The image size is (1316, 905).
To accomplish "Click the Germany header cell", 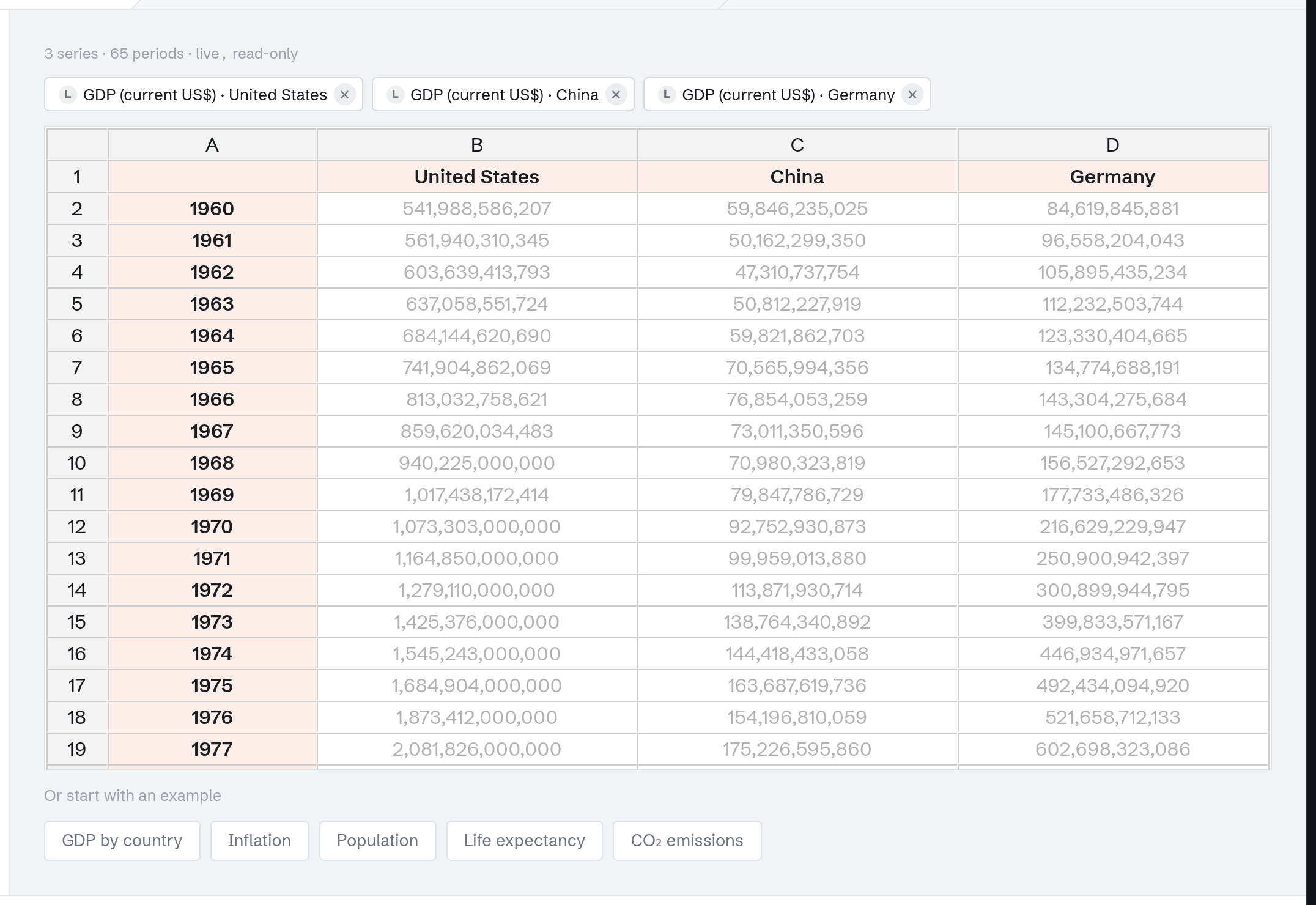I will 1113,177.
